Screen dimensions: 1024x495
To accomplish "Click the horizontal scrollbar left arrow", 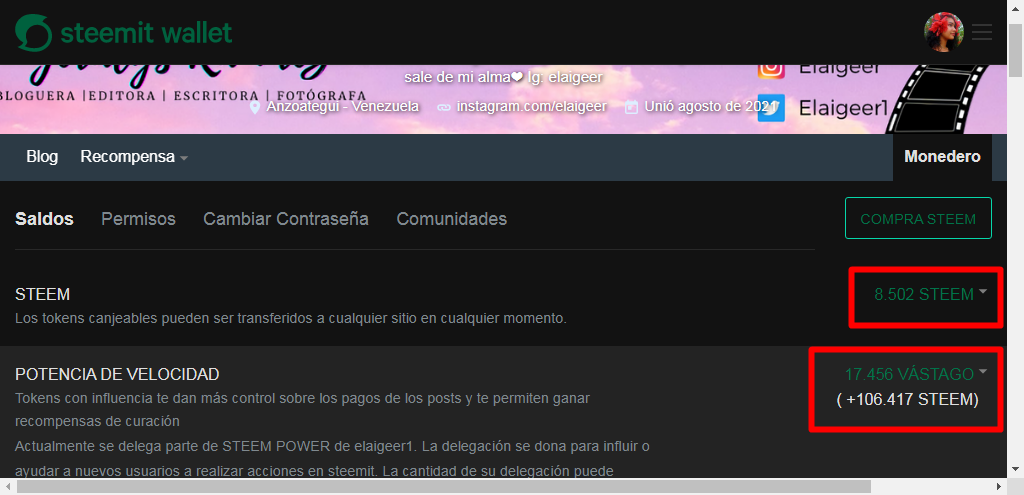I will pyautogui.click(x=8, y=487).
